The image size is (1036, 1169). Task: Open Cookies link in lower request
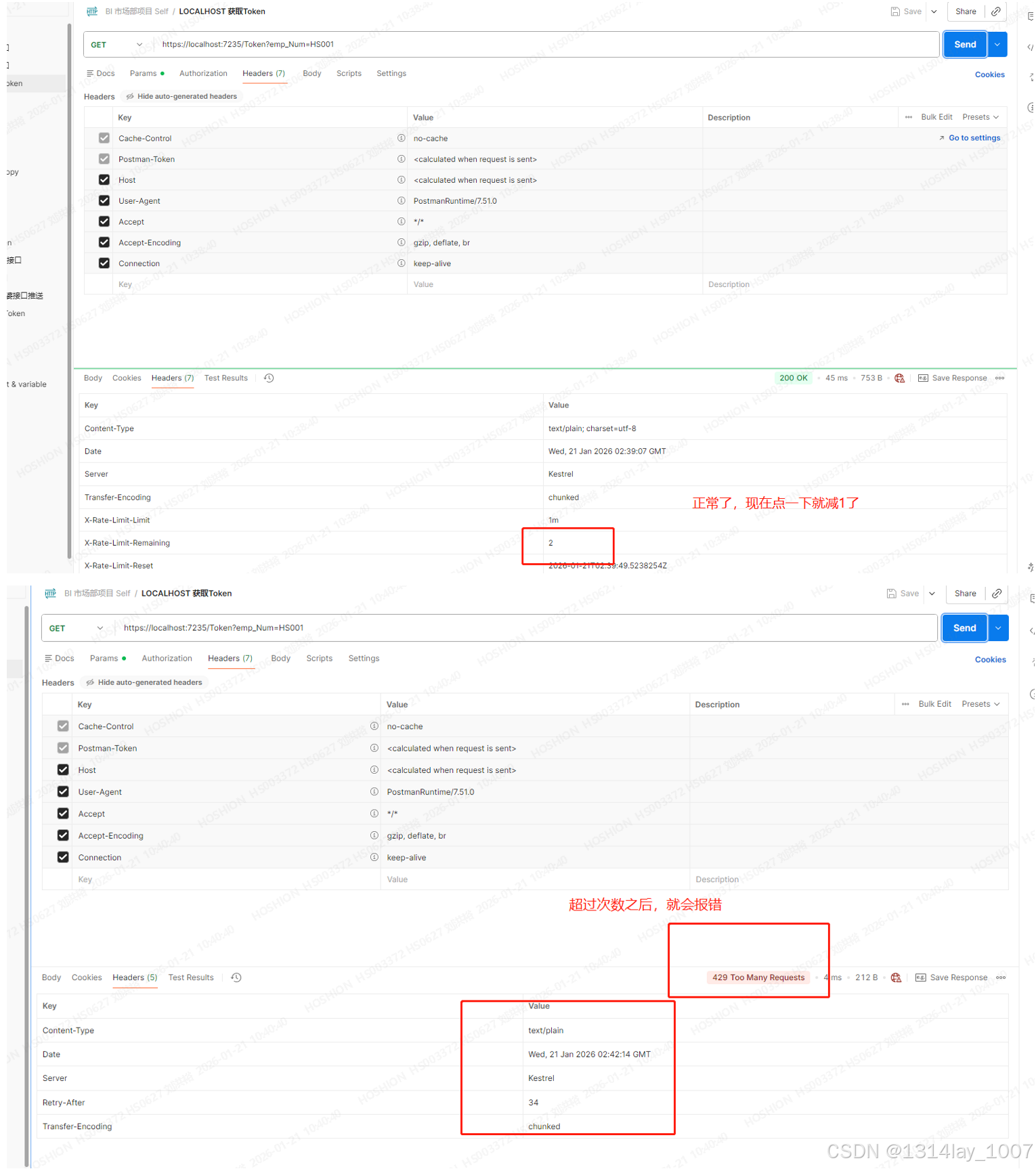point(990,659)
